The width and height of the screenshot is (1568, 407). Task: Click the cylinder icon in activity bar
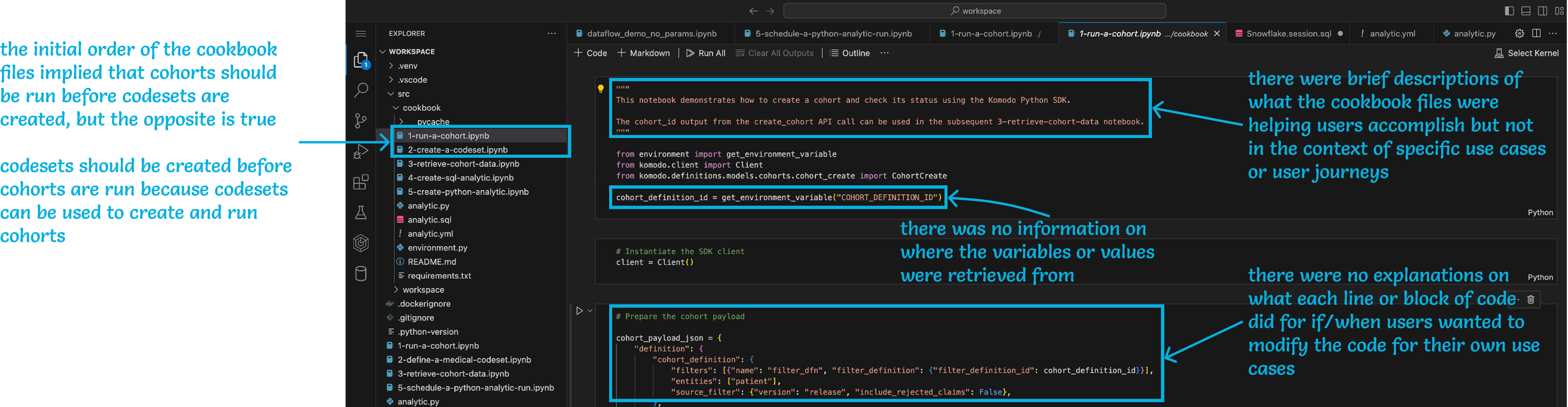tap(361, 274)
